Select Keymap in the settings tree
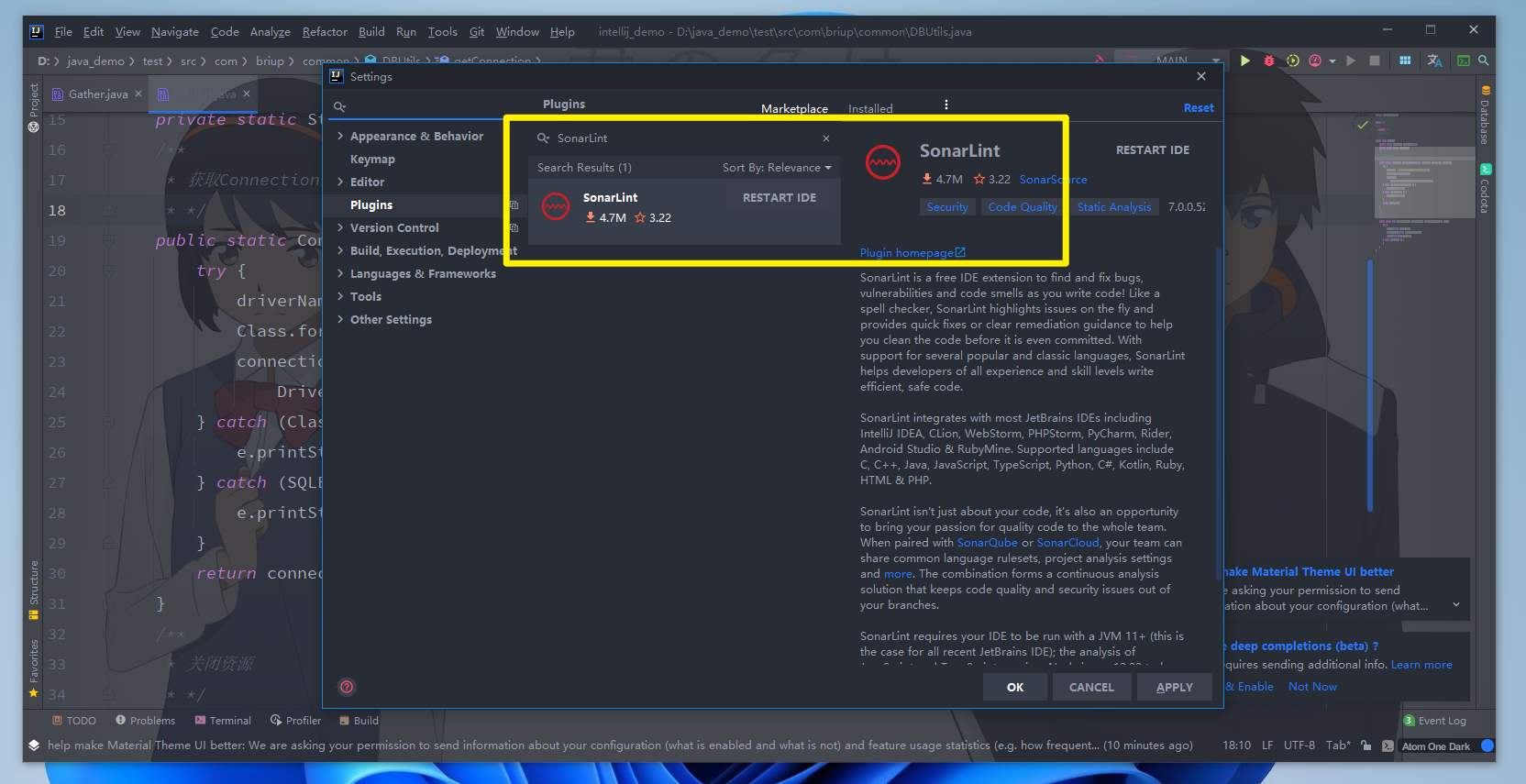Viewport: 1526px width, 784px height. 372,159
